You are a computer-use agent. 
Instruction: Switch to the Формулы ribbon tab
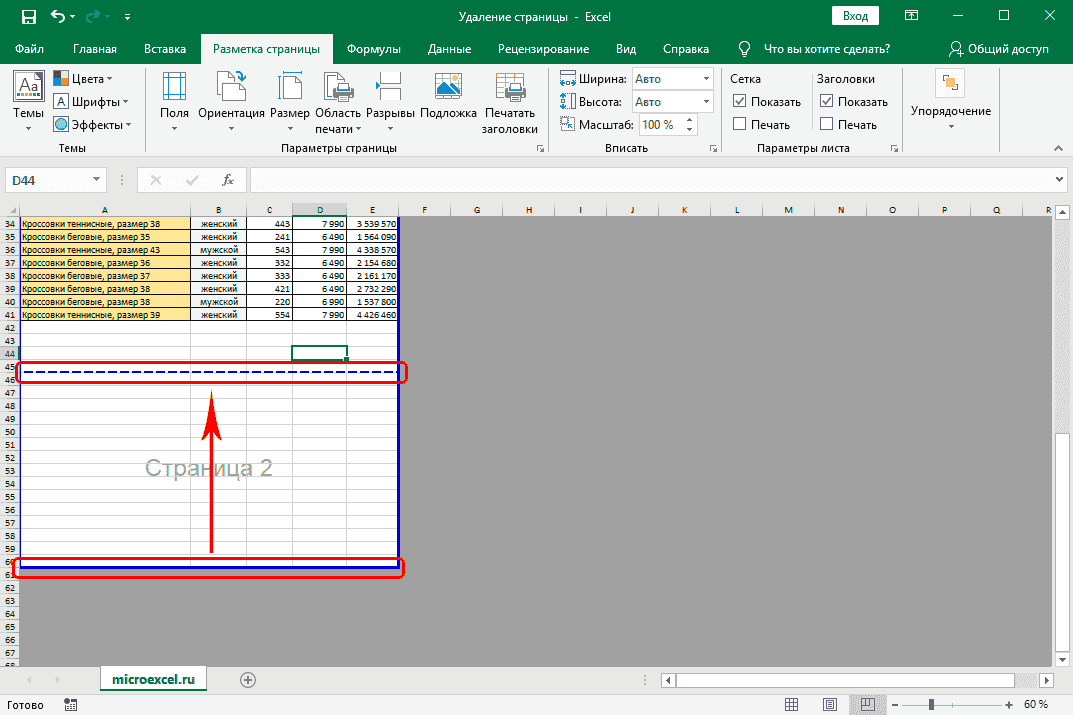(x=373, y=49)
